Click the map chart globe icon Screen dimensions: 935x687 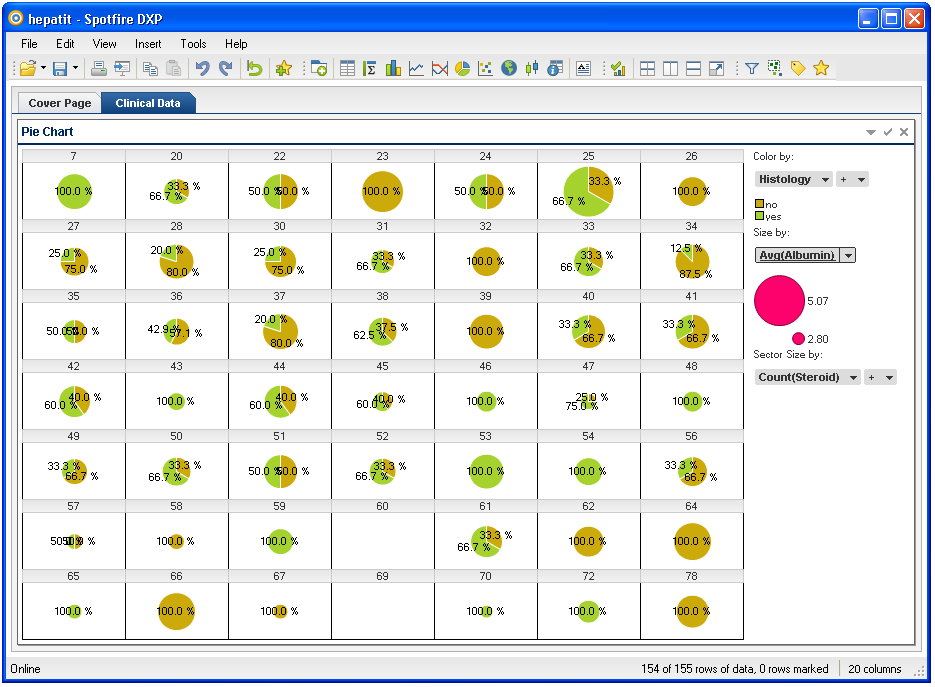tap(509, 68)
